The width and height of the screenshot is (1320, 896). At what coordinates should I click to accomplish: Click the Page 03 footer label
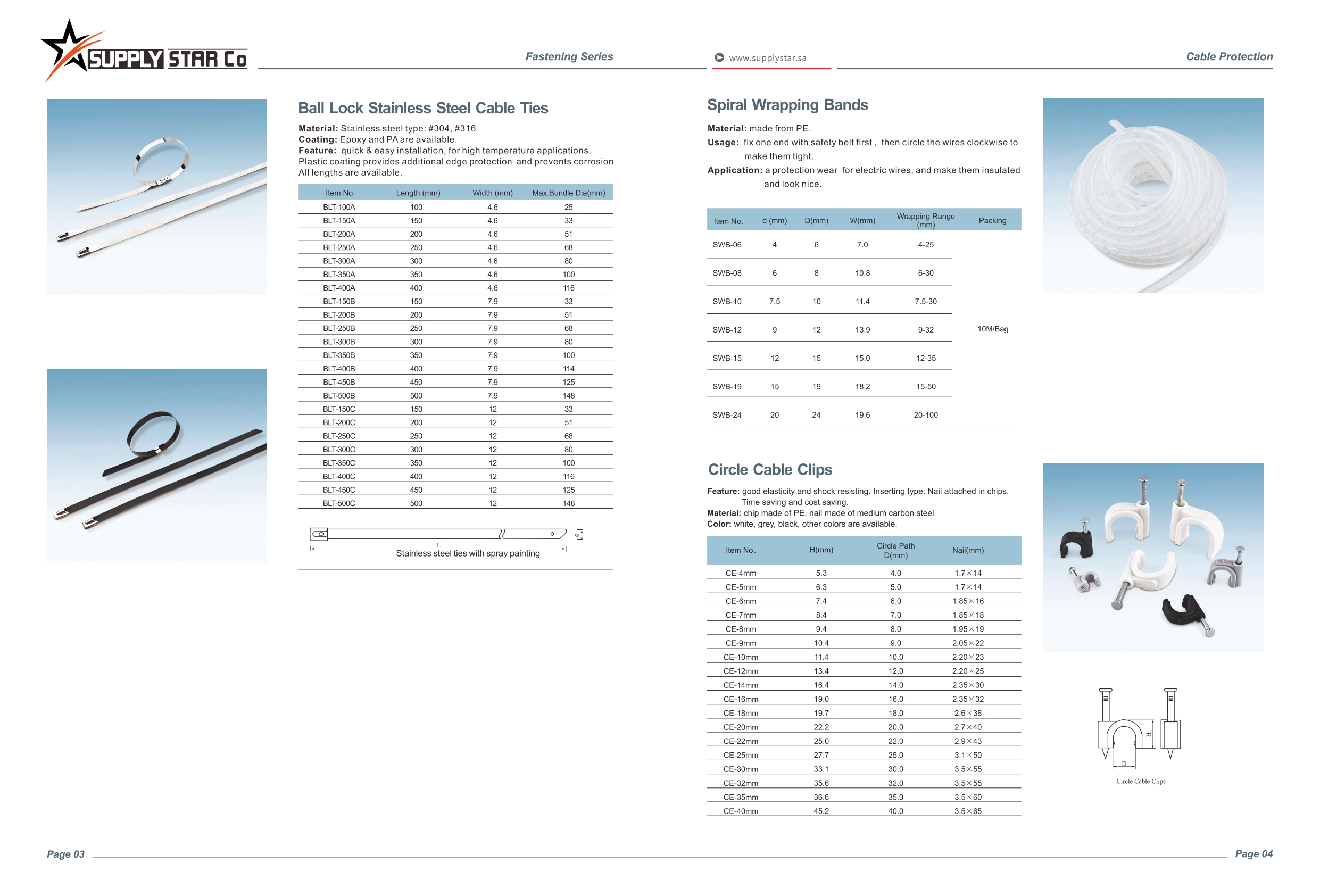tap(65, 854)
